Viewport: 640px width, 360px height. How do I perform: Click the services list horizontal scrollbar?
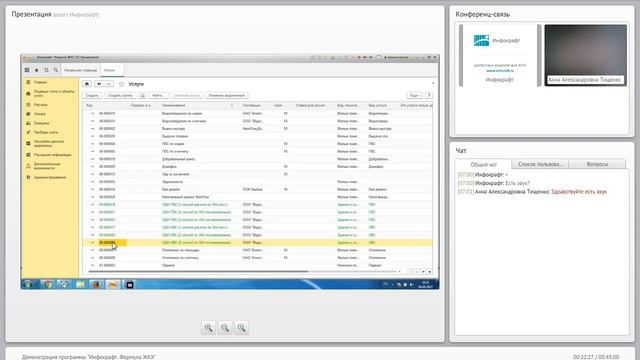(198, 271)
